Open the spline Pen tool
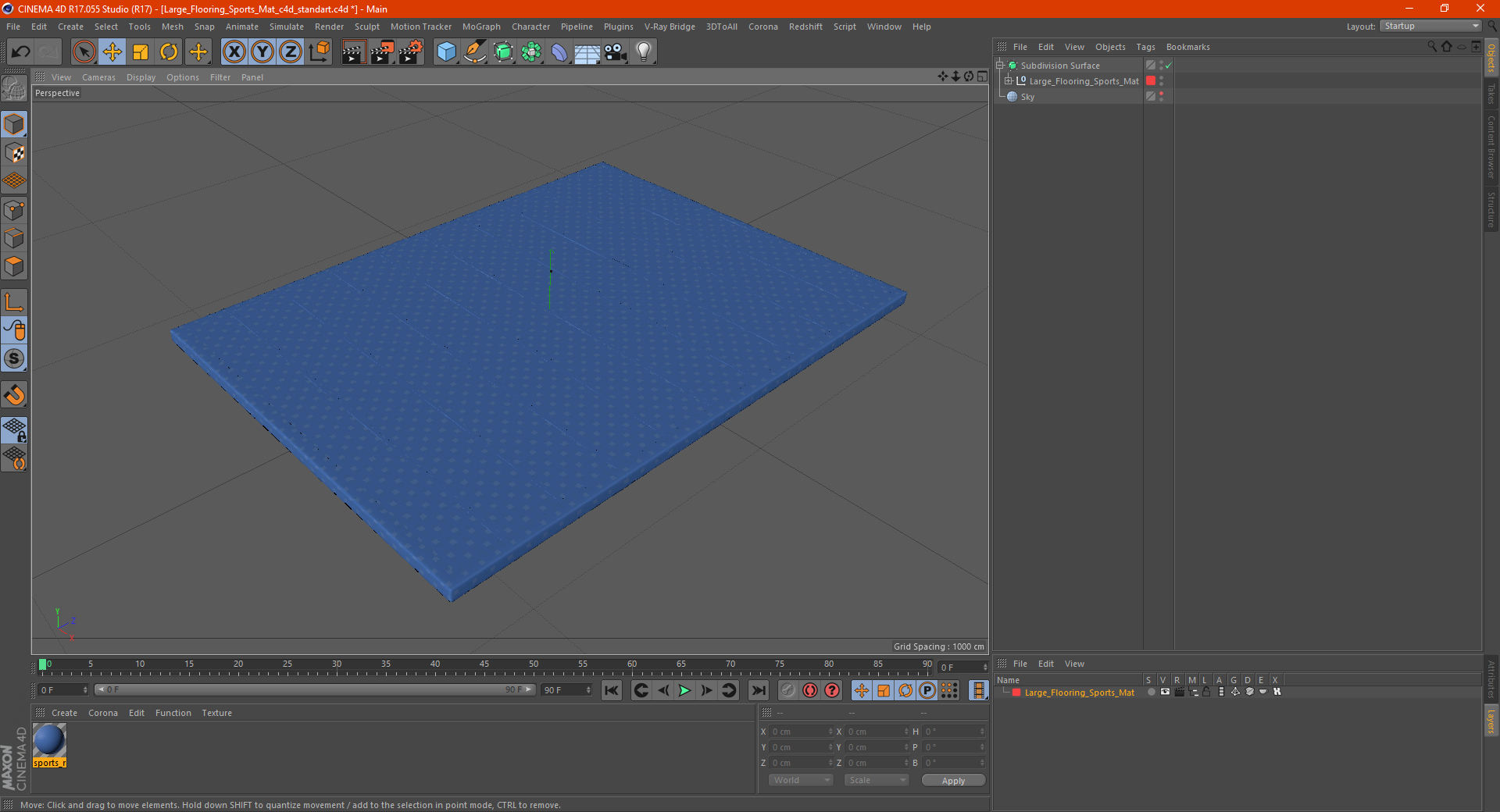The width and height of the screenshot is (1500, 812). tap(474, 52)
